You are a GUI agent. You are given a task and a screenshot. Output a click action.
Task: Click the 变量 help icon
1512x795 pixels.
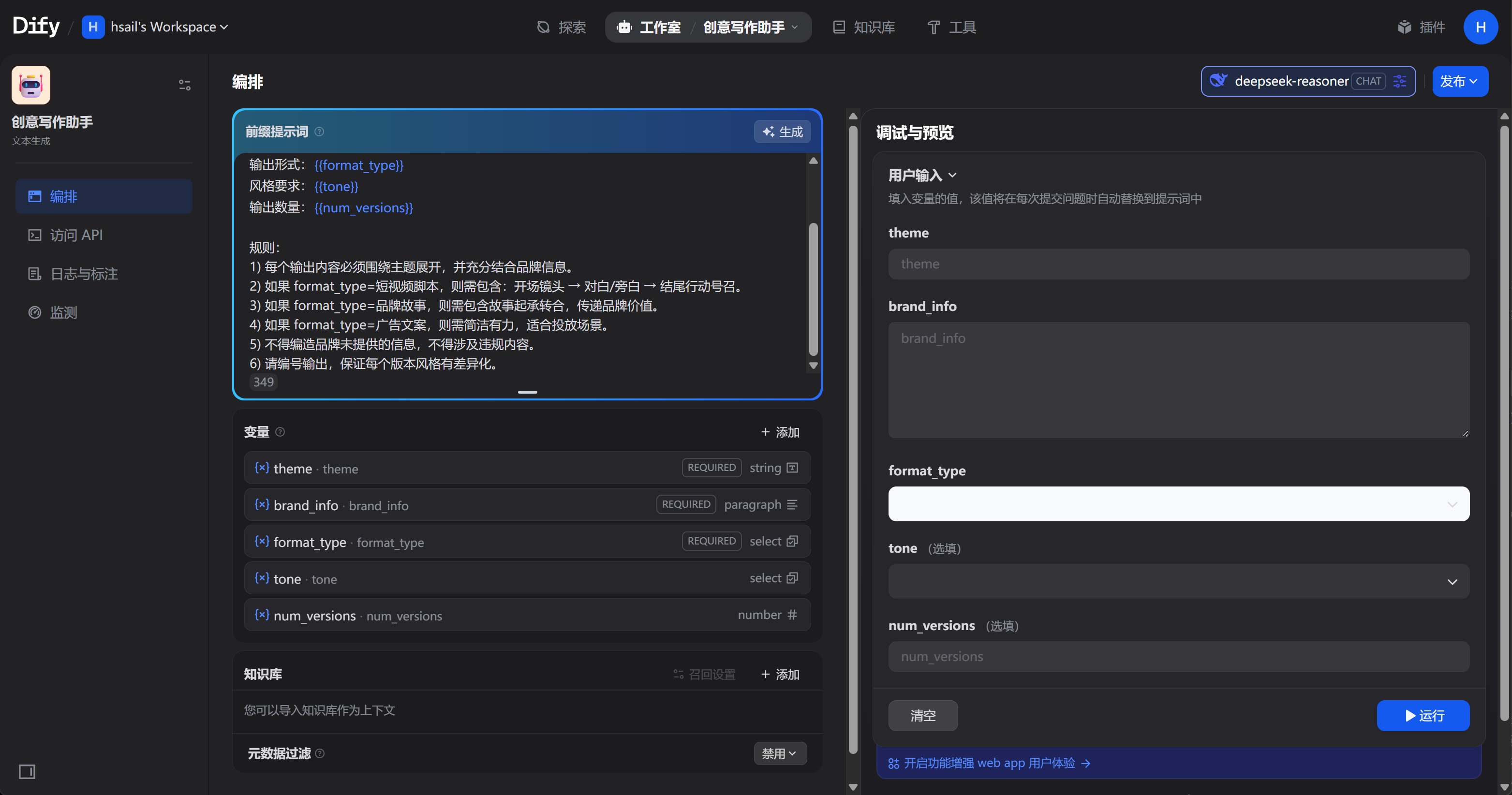[x=280, y=432]
